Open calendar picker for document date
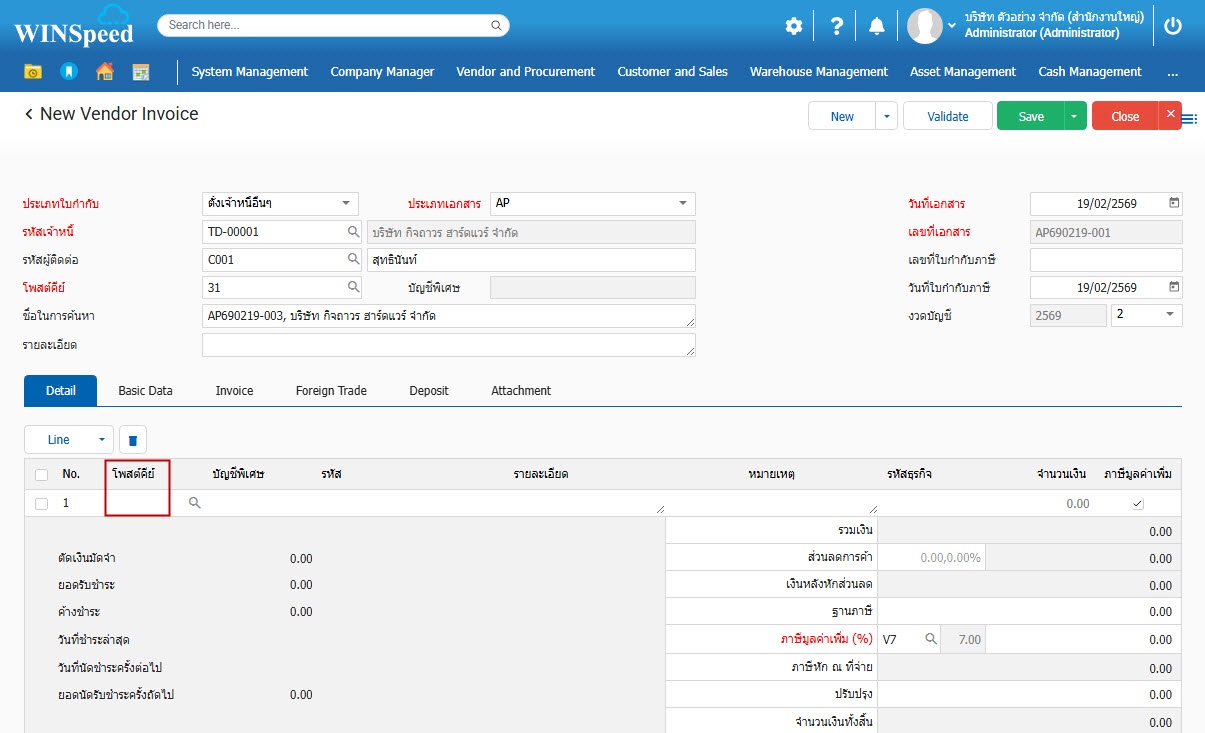The width and height of the screenshot is (1205, 733). 1174,203
